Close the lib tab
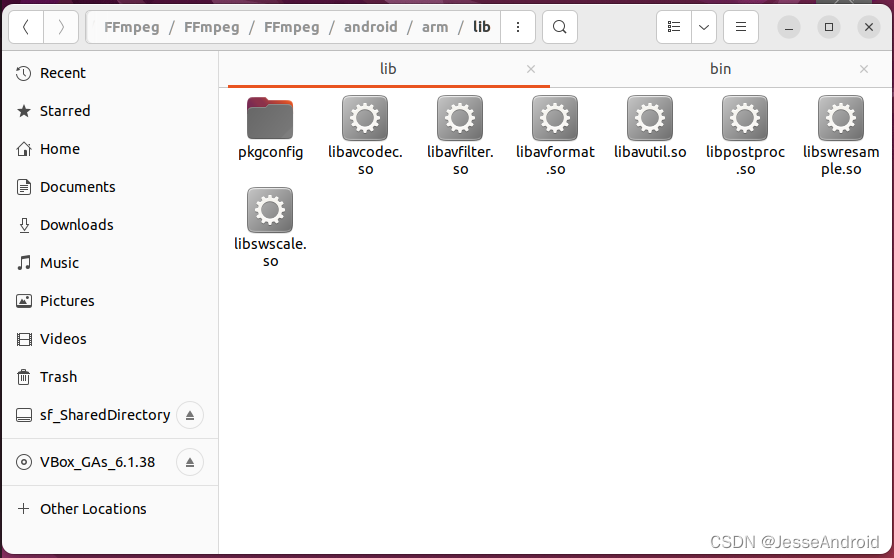This screenshot has height=558, width=894. (531, 69)
